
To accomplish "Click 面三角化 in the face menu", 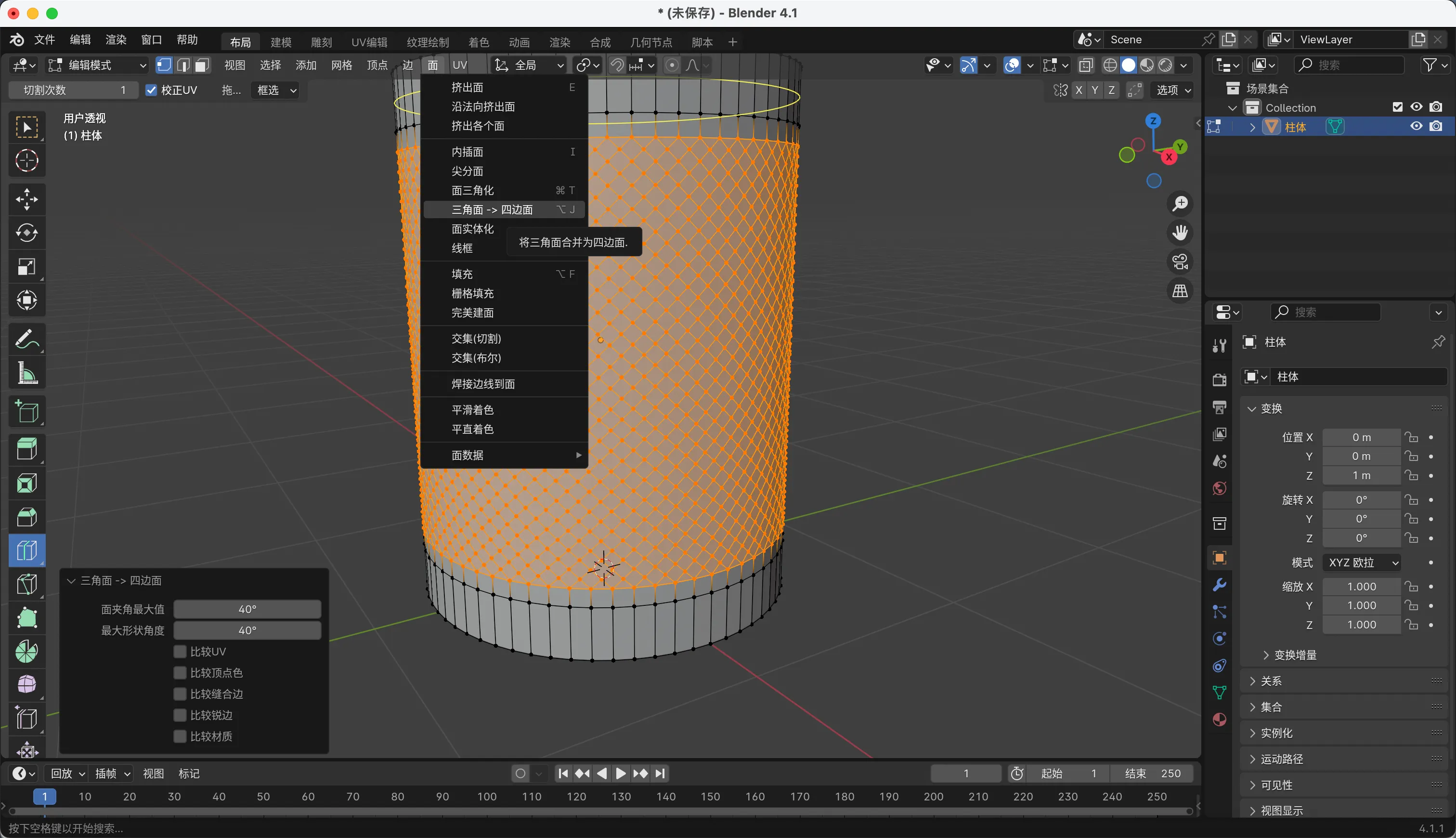I will [472, 191].
